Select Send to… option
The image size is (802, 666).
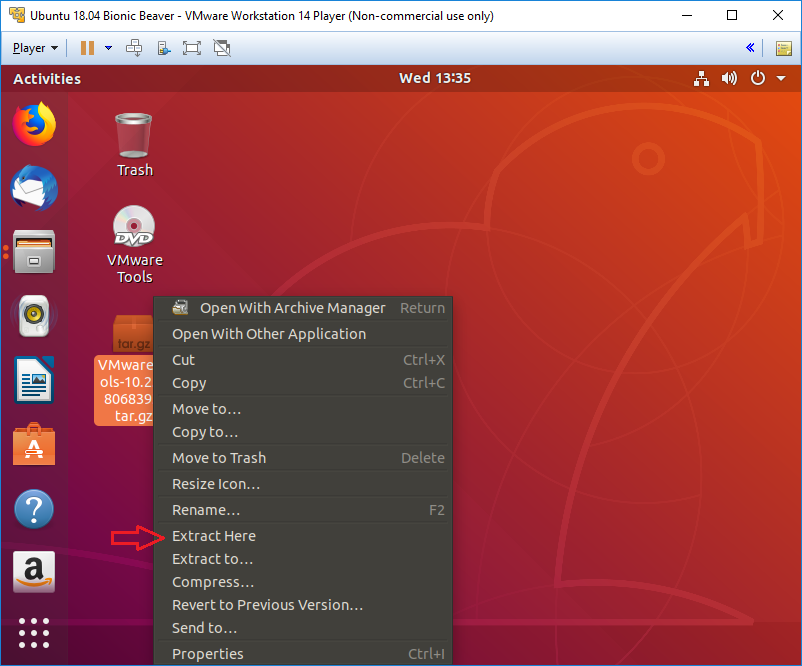pos(303,628)
